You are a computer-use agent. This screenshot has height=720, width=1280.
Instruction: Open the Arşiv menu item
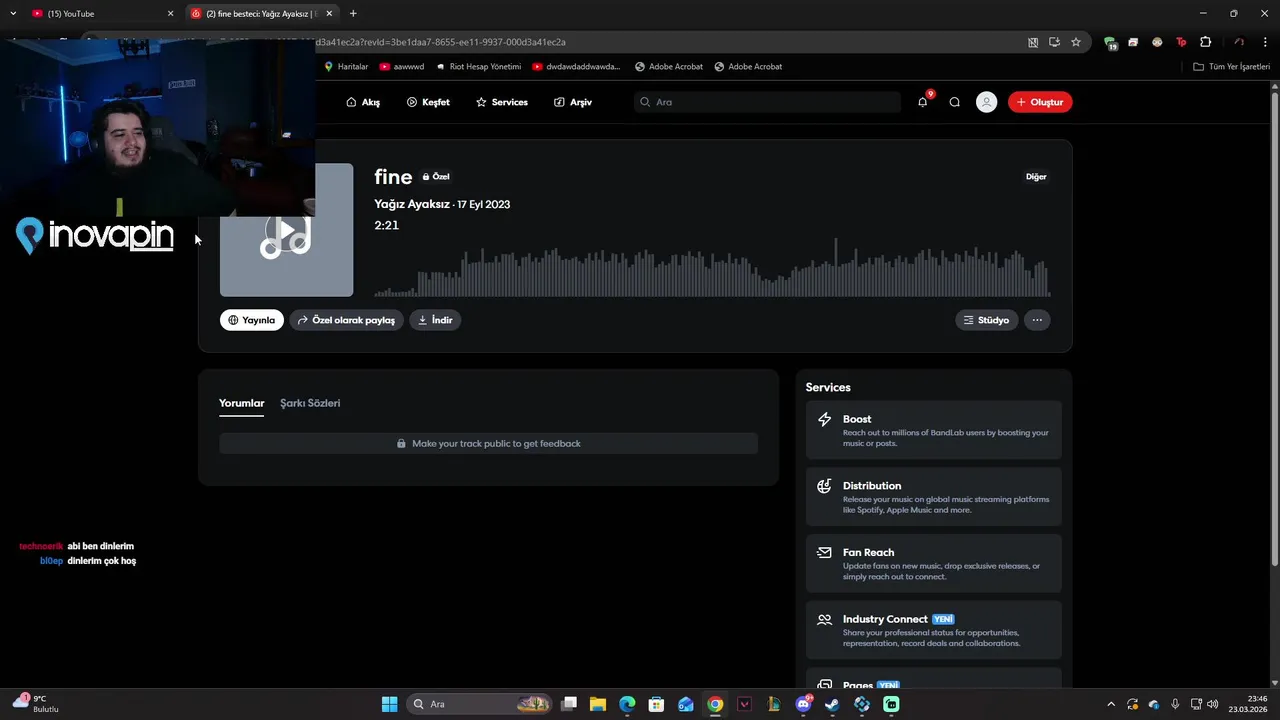[573, 102]
